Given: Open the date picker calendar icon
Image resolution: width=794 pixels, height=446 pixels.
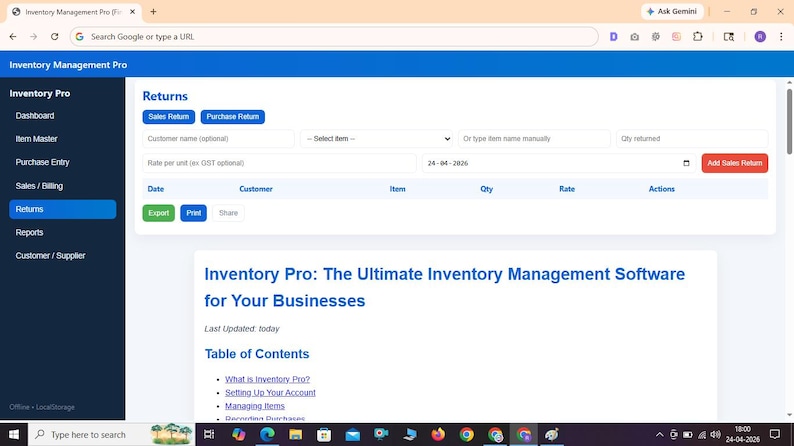Looking at the screenshot, I should (x=686, y=163).
